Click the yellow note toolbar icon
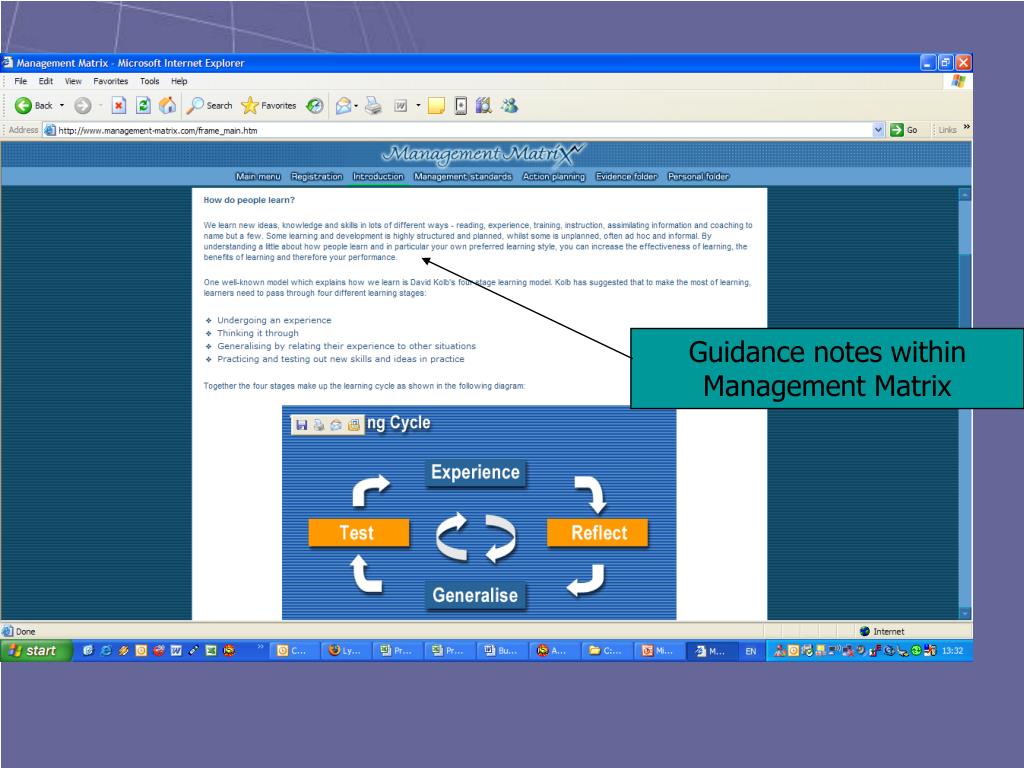This screenshot has width=1024, height=768. coord(436,105)
